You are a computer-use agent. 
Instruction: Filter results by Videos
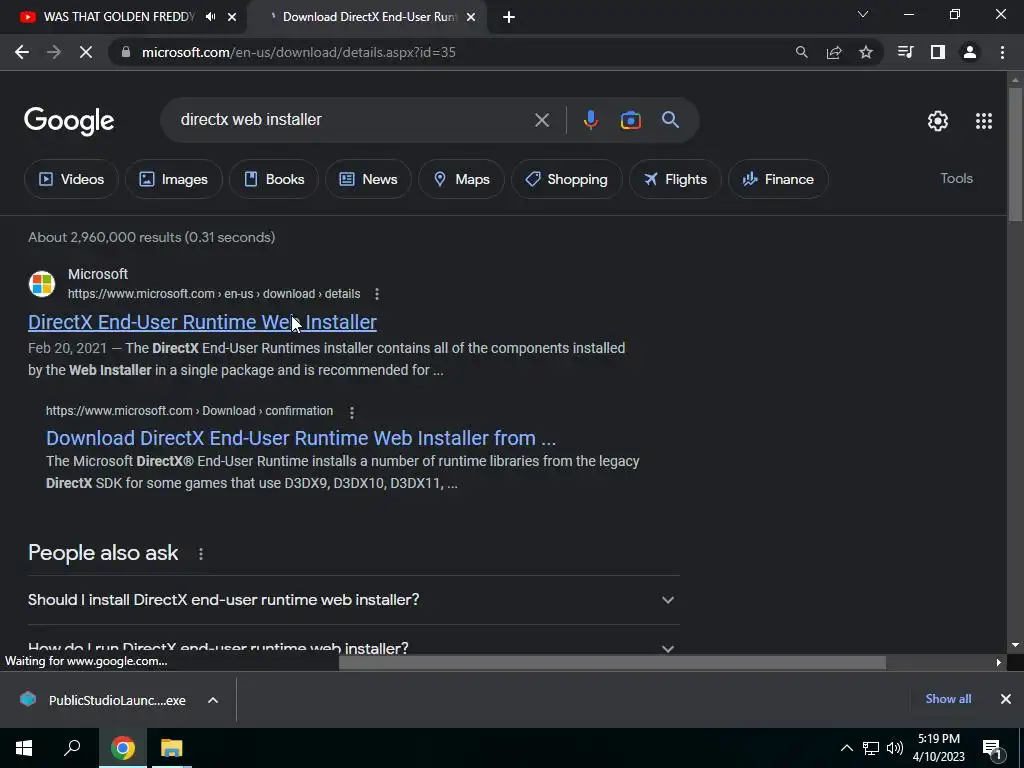71,179
